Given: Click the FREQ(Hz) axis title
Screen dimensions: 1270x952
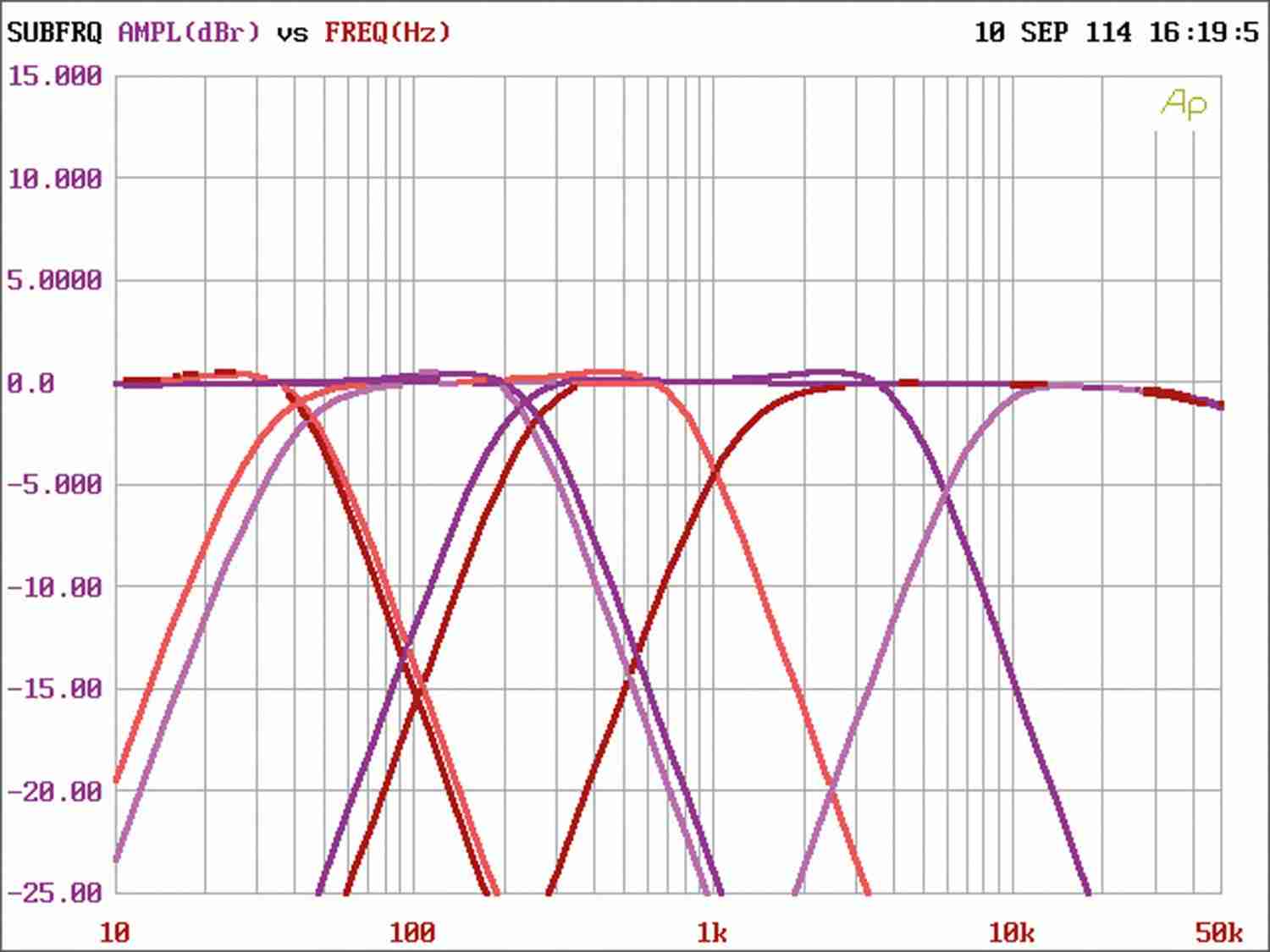Looking at the screenshot, I should pyautogui.click(x=388, y=33).
